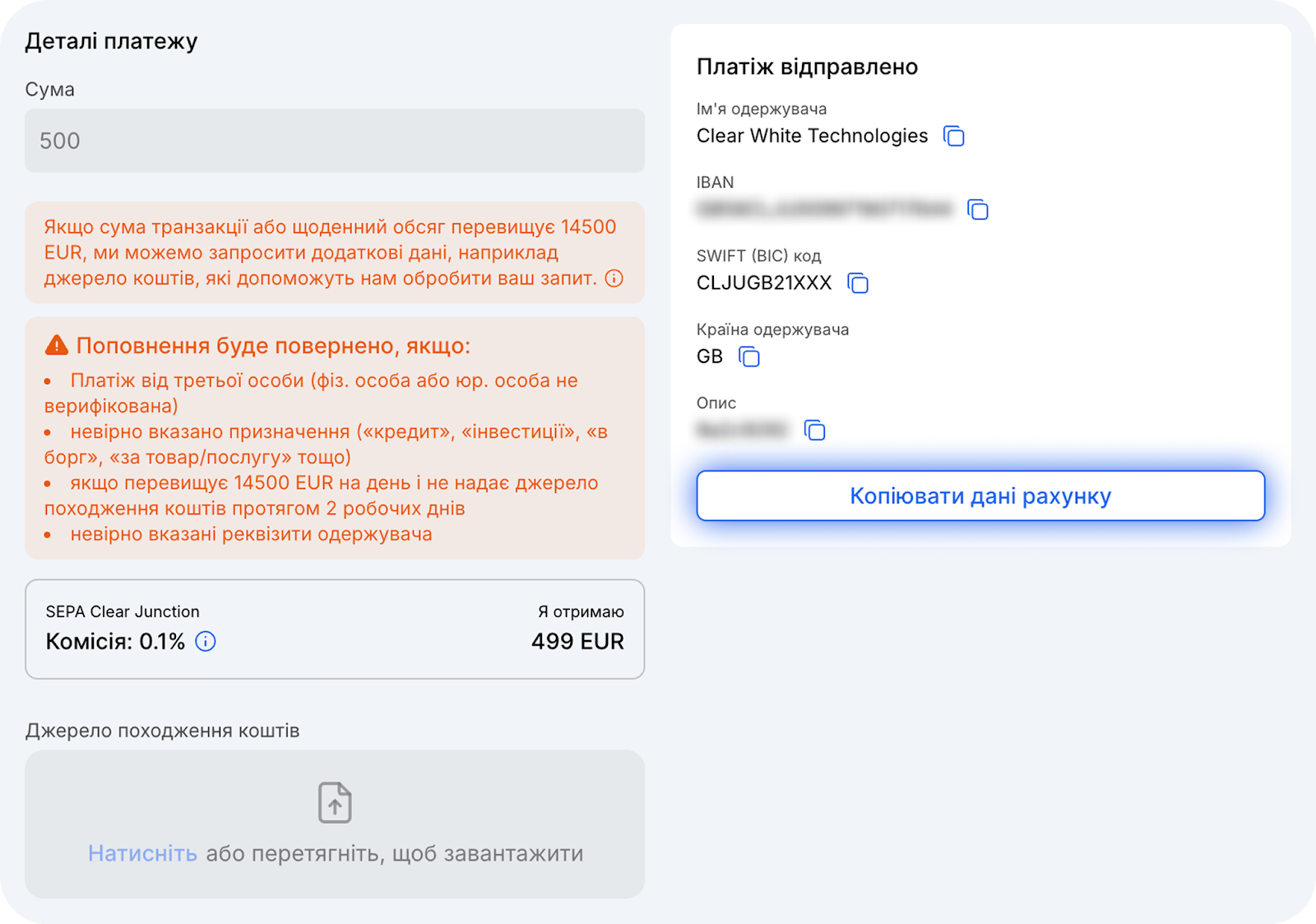Click the SWIFT code text CLJUGB21XXX

(764, 283)
